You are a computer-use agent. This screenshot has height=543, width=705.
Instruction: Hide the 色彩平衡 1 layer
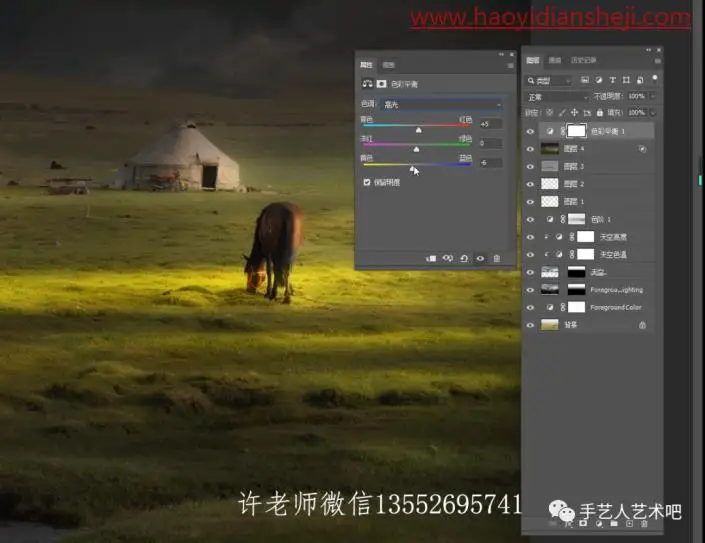[x=531, y=131]
